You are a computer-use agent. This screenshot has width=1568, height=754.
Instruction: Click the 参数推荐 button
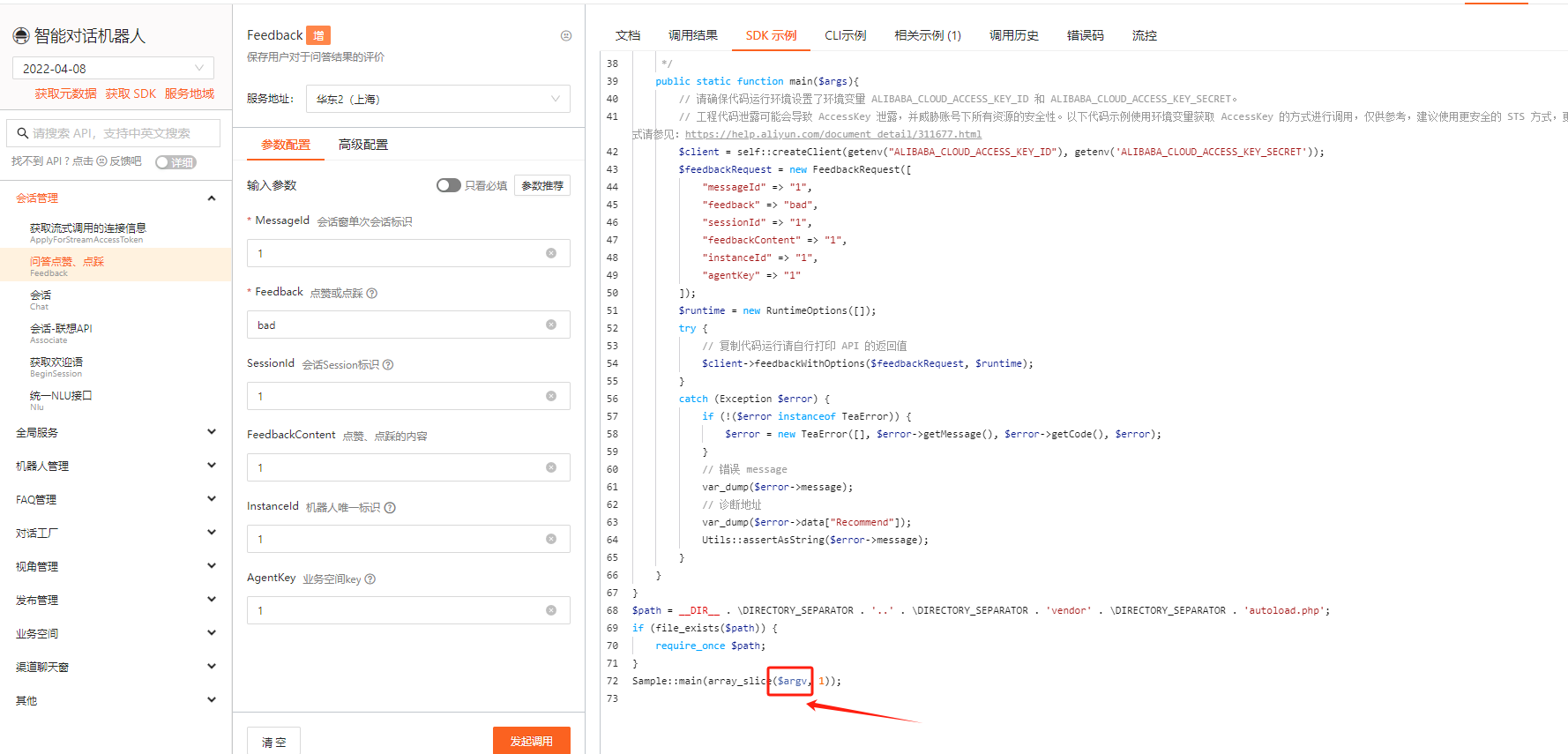542,185
